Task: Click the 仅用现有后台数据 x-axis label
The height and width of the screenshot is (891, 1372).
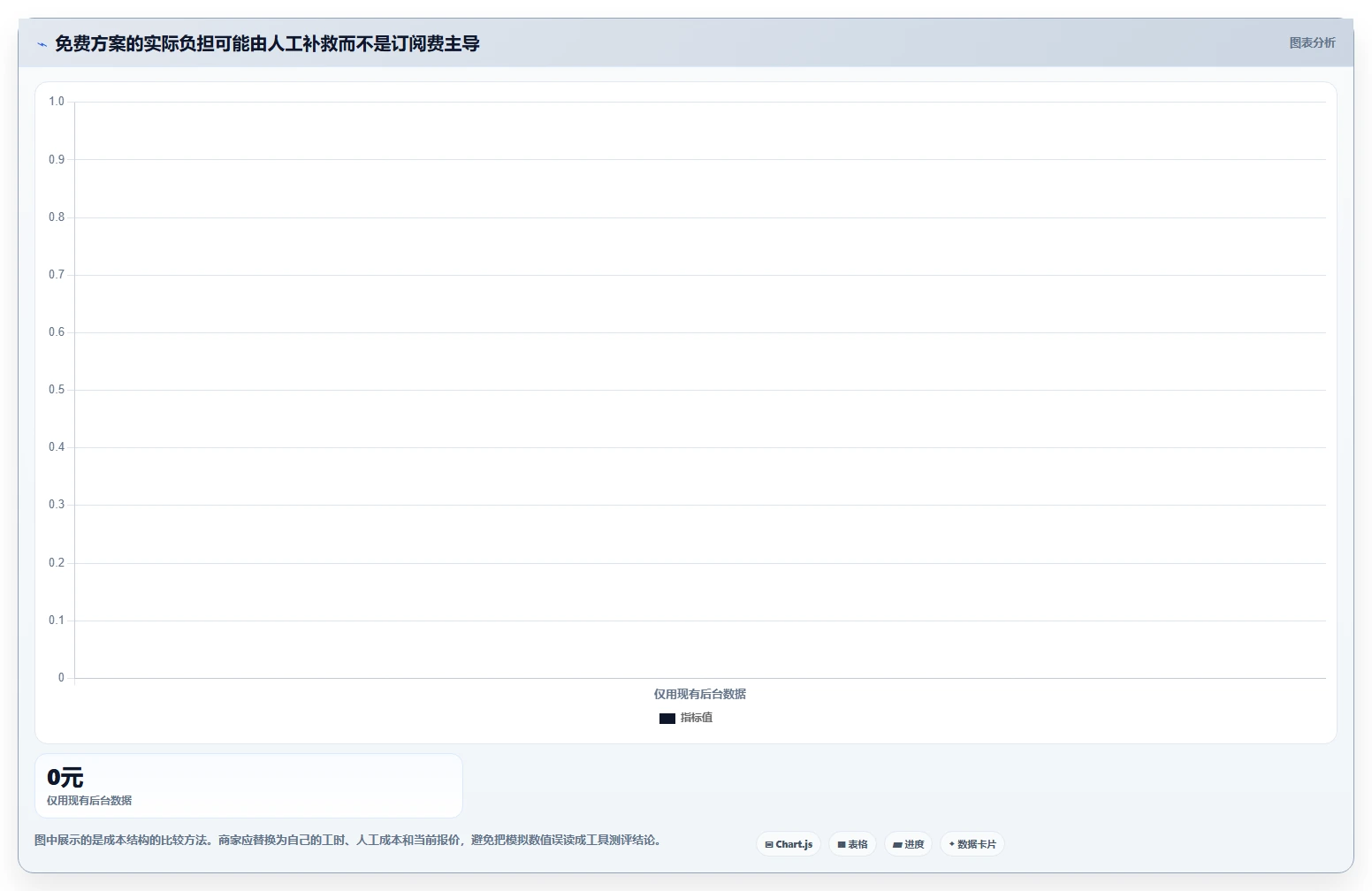Action: [x=700, y=694]
